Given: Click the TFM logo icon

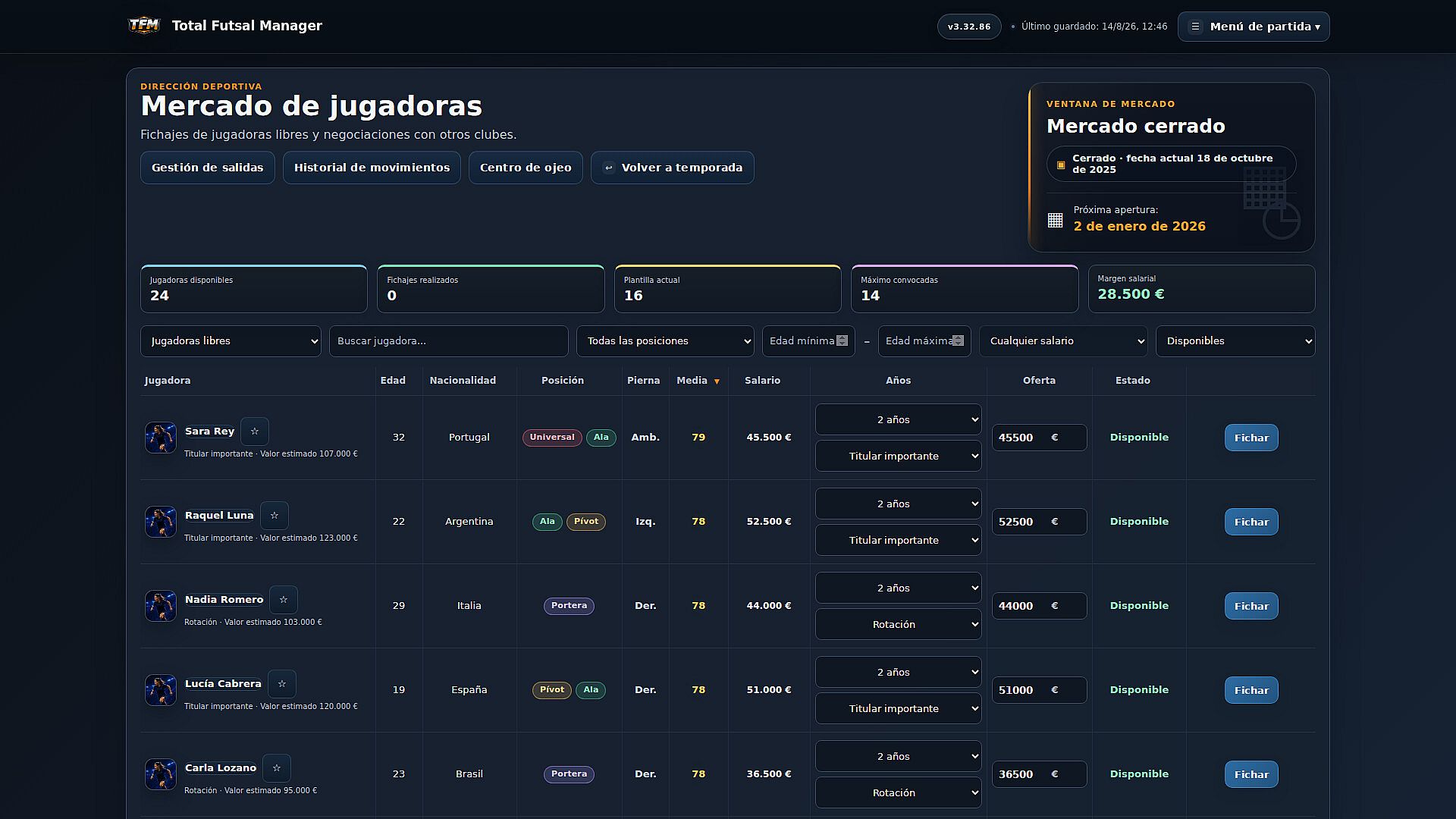Looking at the screenshot, I should pos(144,26).
